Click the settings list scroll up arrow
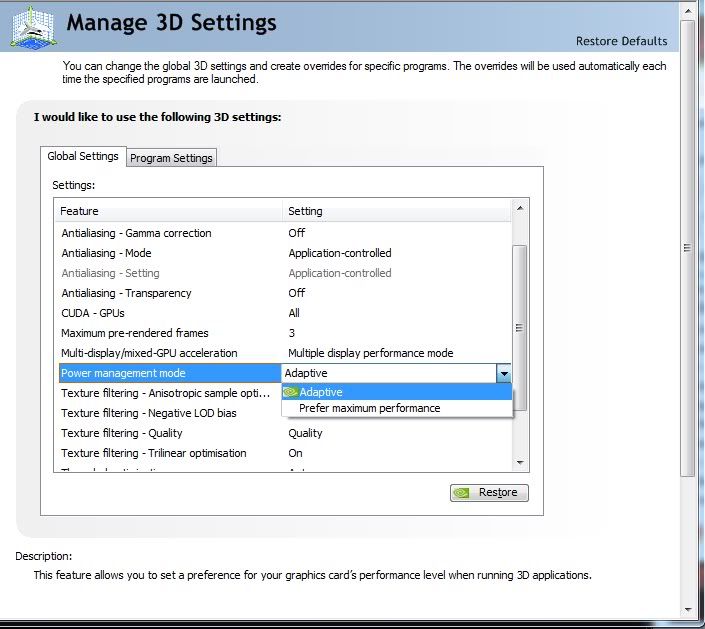Image resolution: width=705 pixels, height=629 pixels. (x=520, y=208)
